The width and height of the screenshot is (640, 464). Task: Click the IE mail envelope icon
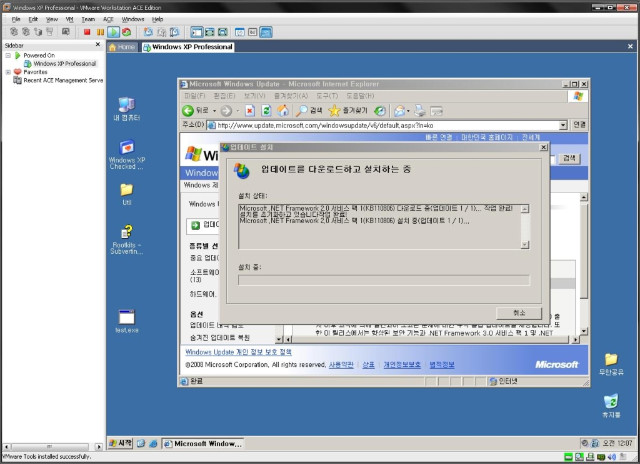point(400,111)
